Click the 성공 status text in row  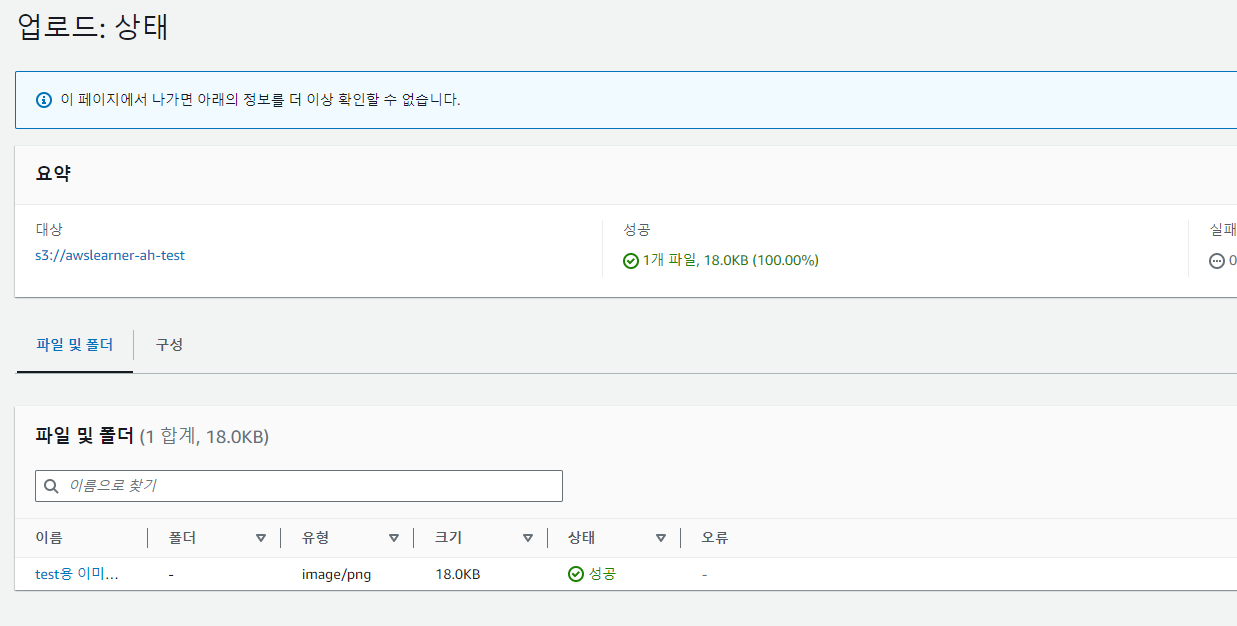coord(602,574)
